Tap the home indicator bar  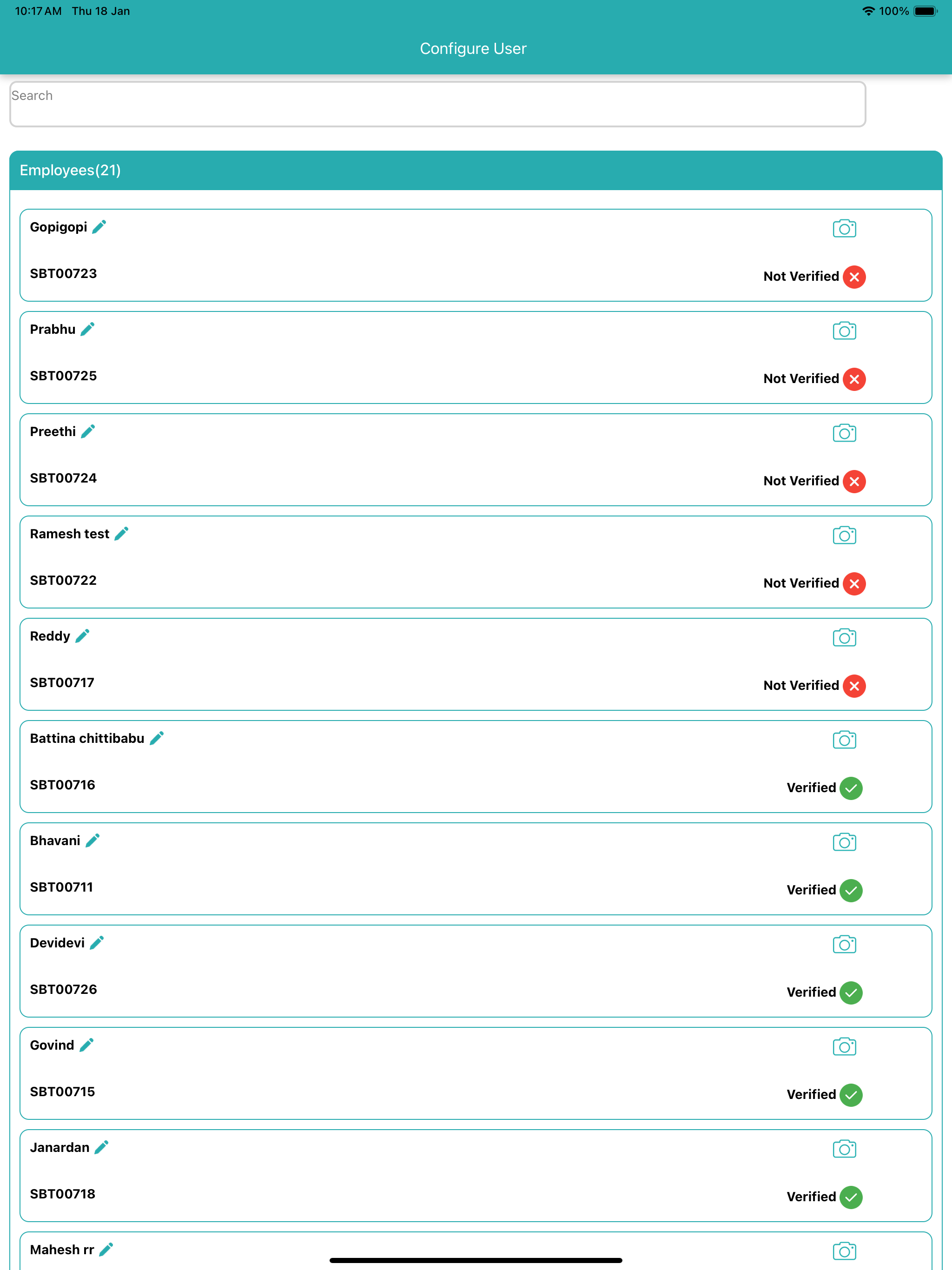click(x=476, y=1260)
